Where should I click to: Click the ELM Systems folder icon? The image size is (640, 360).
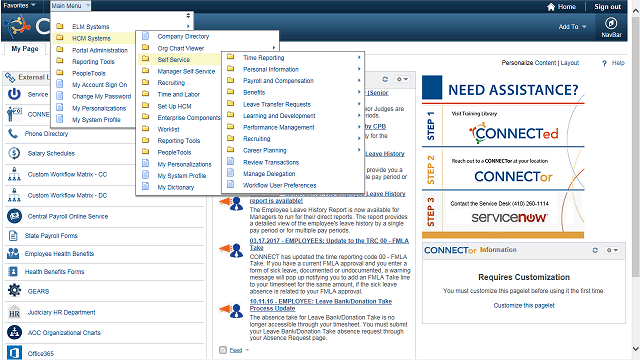coord(60,26)
